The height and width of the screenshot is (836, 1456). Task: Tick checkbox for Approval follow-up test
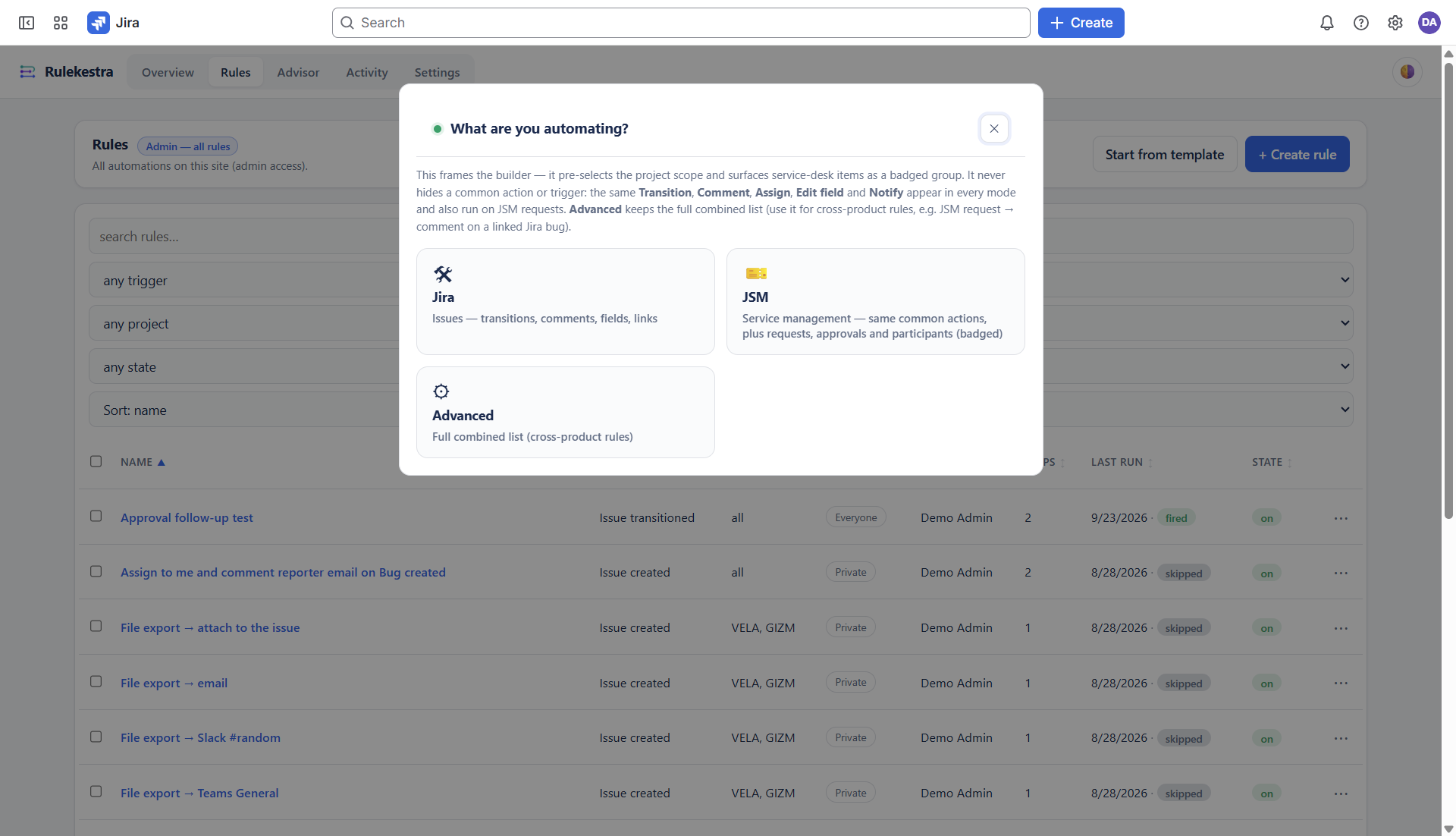(x=96, y=516)
